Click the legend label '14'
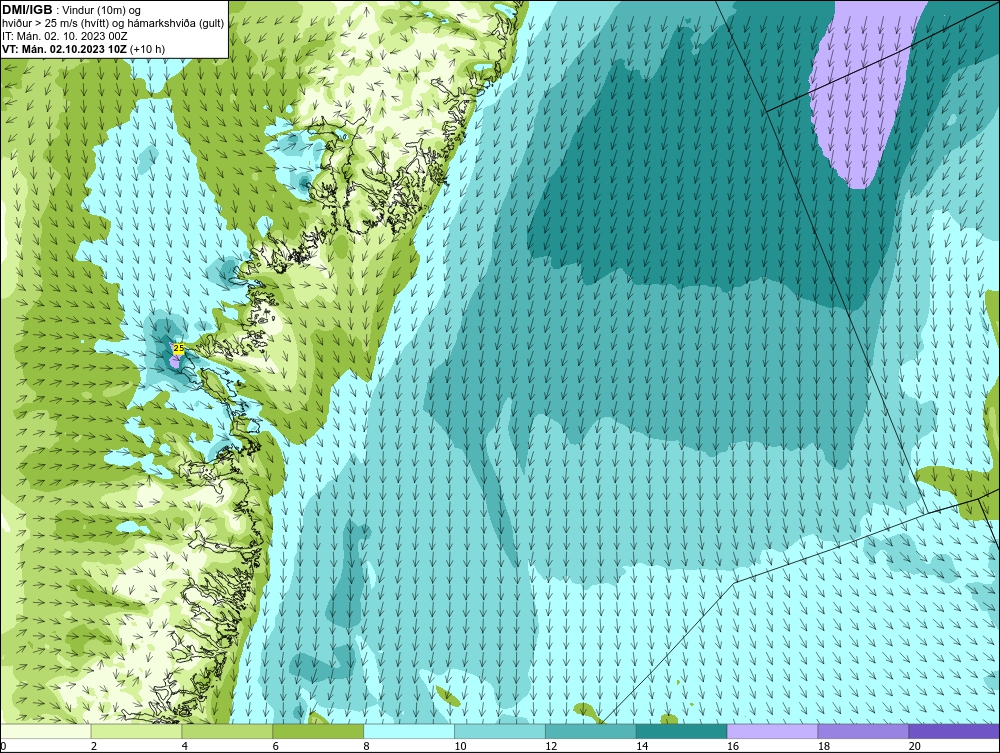Screen dimensions: 1000x753 [642, 746]
